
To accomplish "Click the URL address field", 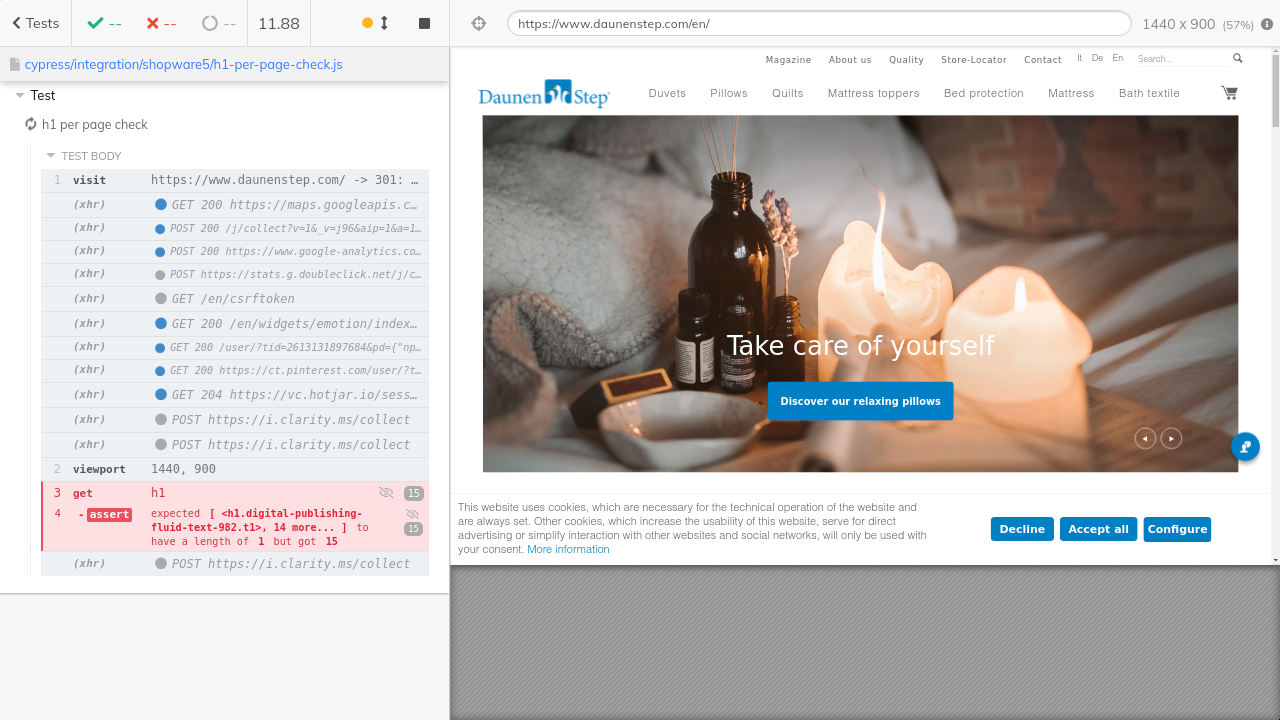I will pyautogui.click(x=818, y=23).
